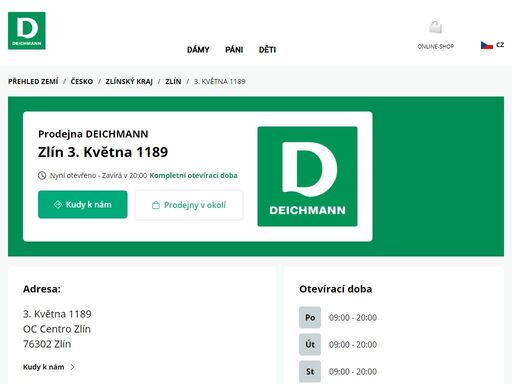This screenshot has height=384, width=512.
Task: Go to the ONLINE-SHOP link
Action: click(436, 46)
